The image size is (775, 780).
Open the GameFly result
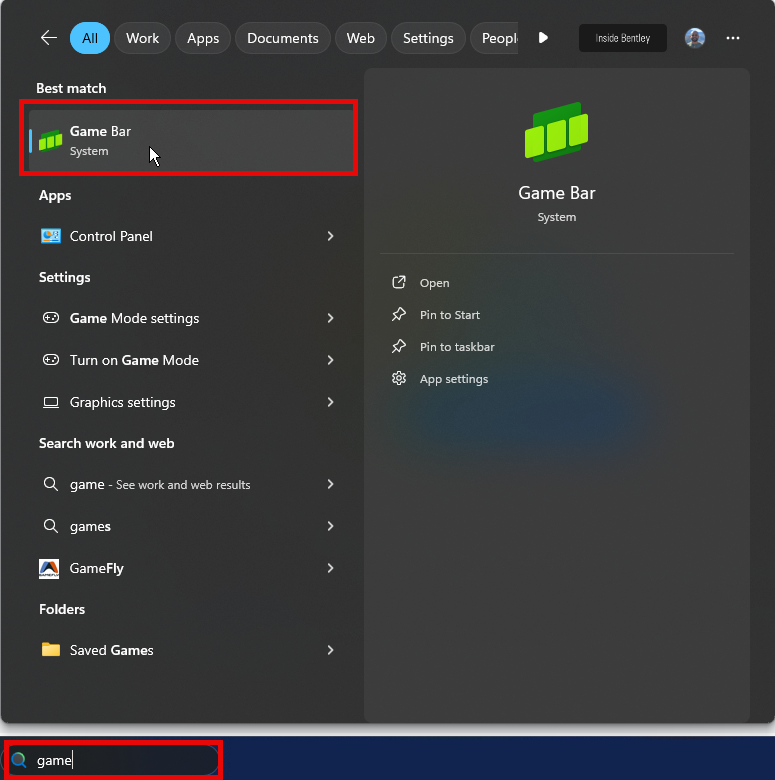pos(187,568)
